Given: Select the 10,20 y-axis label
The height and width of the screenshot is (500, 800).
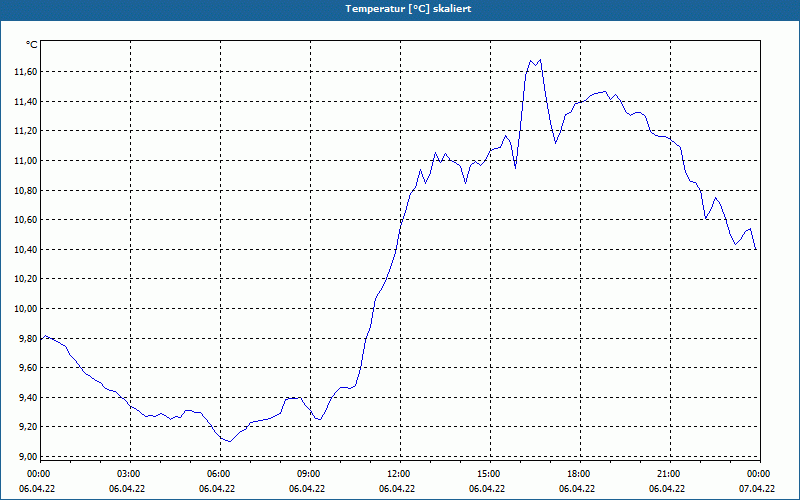Looking at the screenshot, I should click(x=26, y=279).
